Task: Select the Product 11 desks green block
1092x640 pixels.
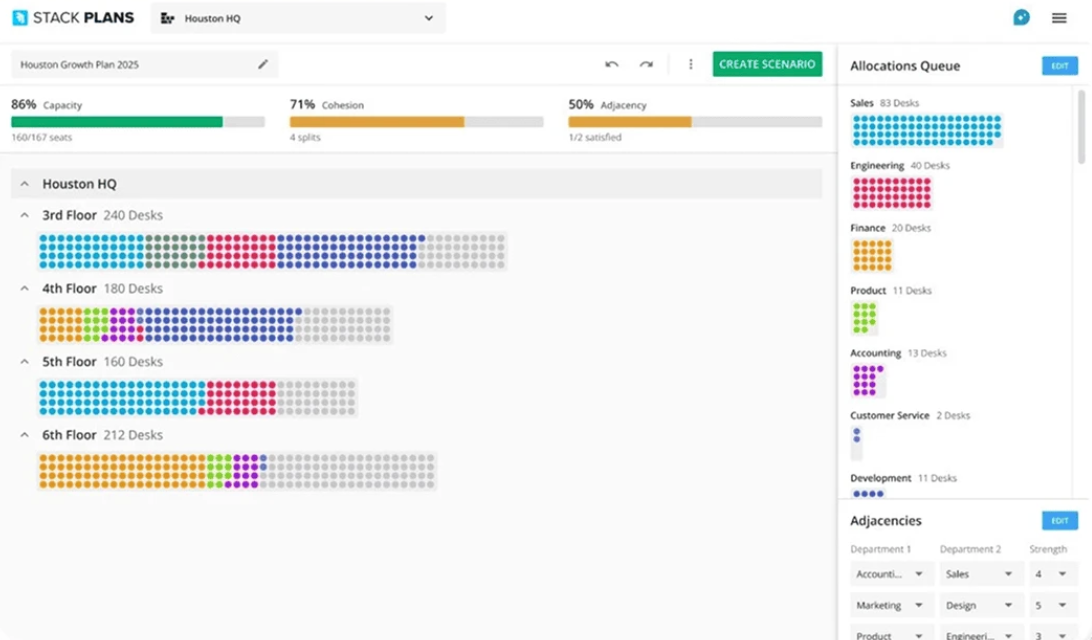Action: [864, 318]
